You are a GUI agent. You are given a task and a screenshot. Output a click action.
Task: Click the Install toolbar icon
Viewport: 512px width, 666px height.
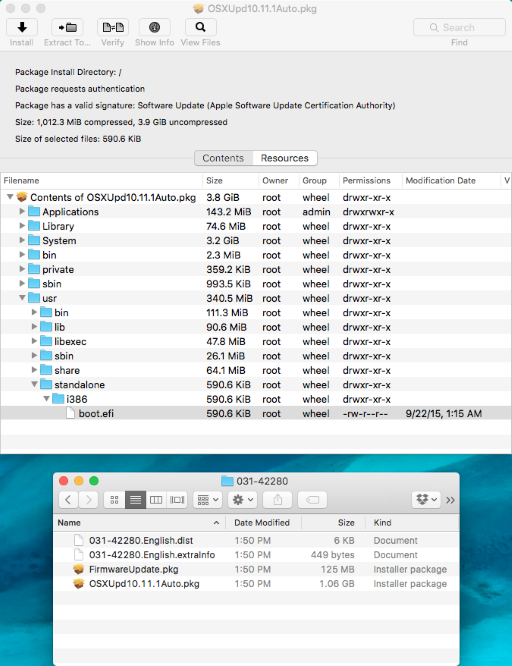tap(22, 28)
